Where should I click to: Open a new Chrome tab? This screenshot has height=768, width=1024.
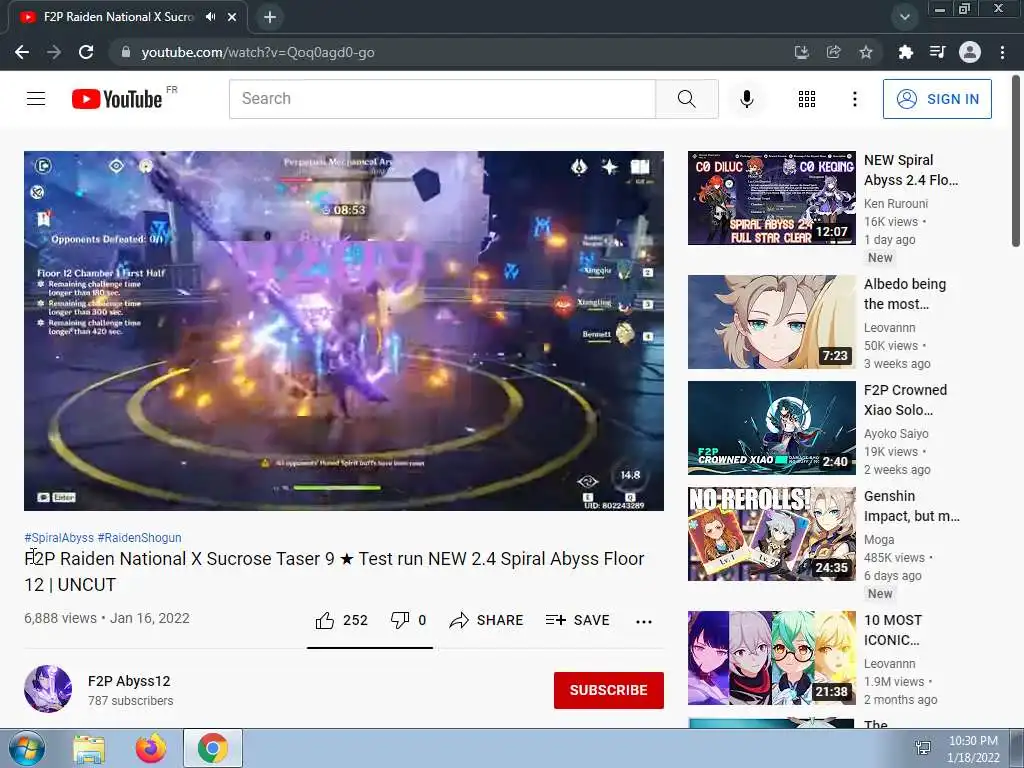[270, 17]
